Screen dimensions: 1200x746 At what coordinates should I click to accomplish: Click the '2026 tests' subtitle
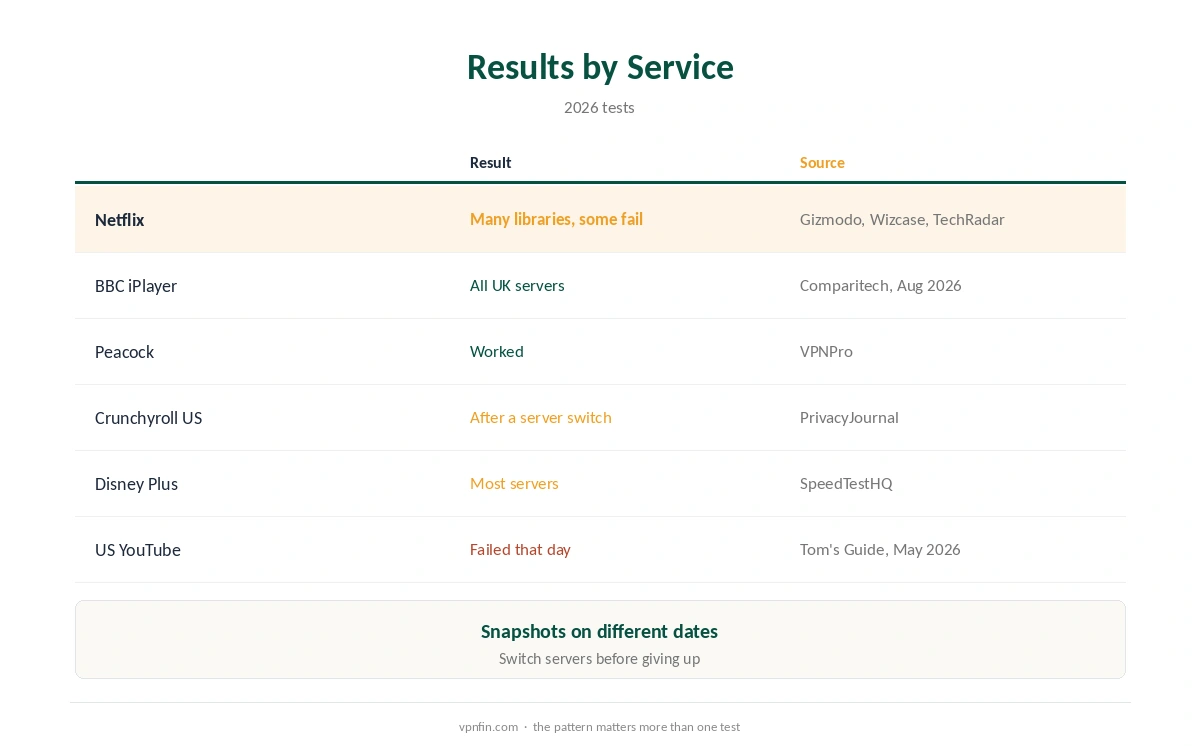[x=599, y=107]
